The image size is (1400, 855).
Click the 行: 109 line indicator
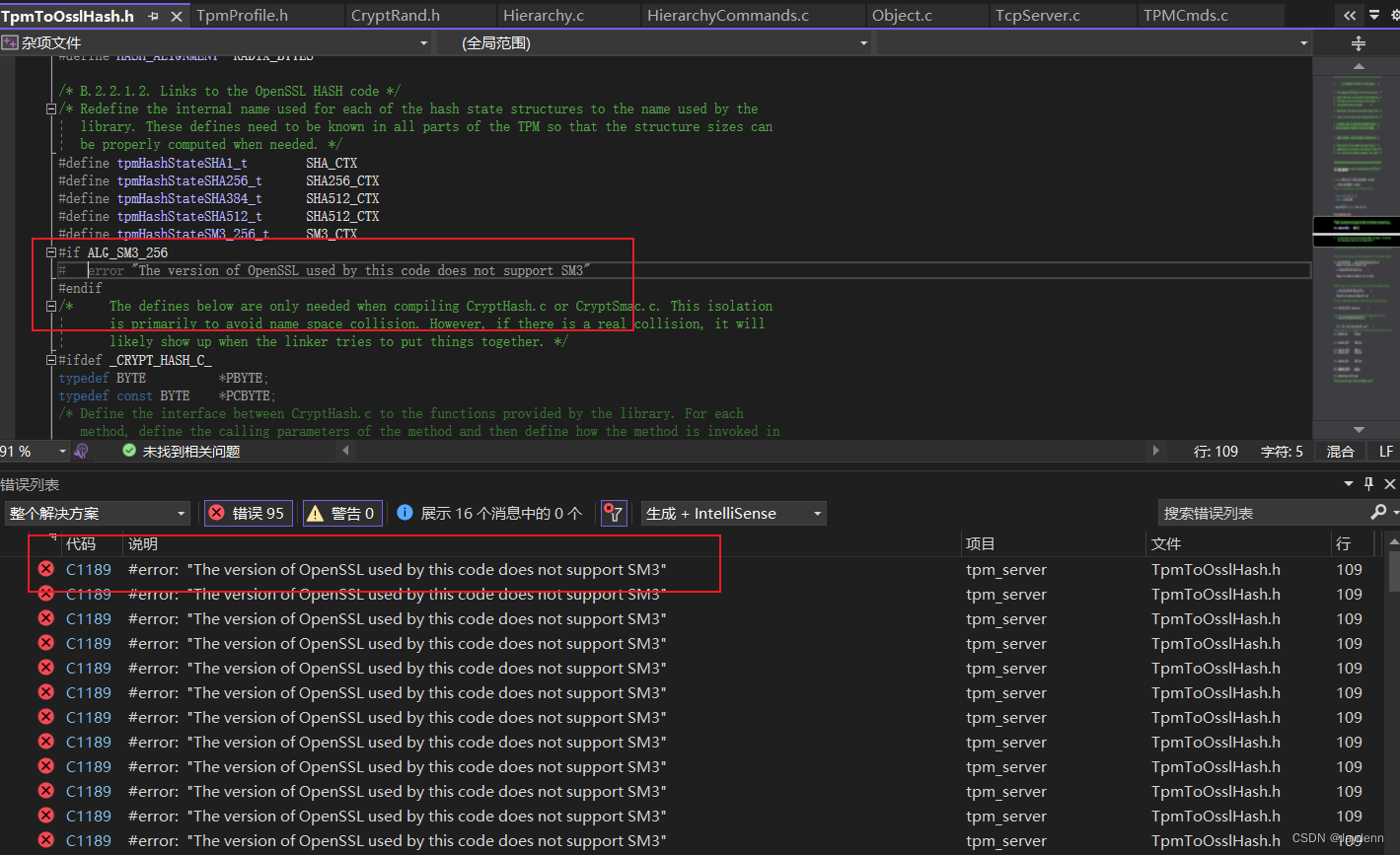point(1216,451)
